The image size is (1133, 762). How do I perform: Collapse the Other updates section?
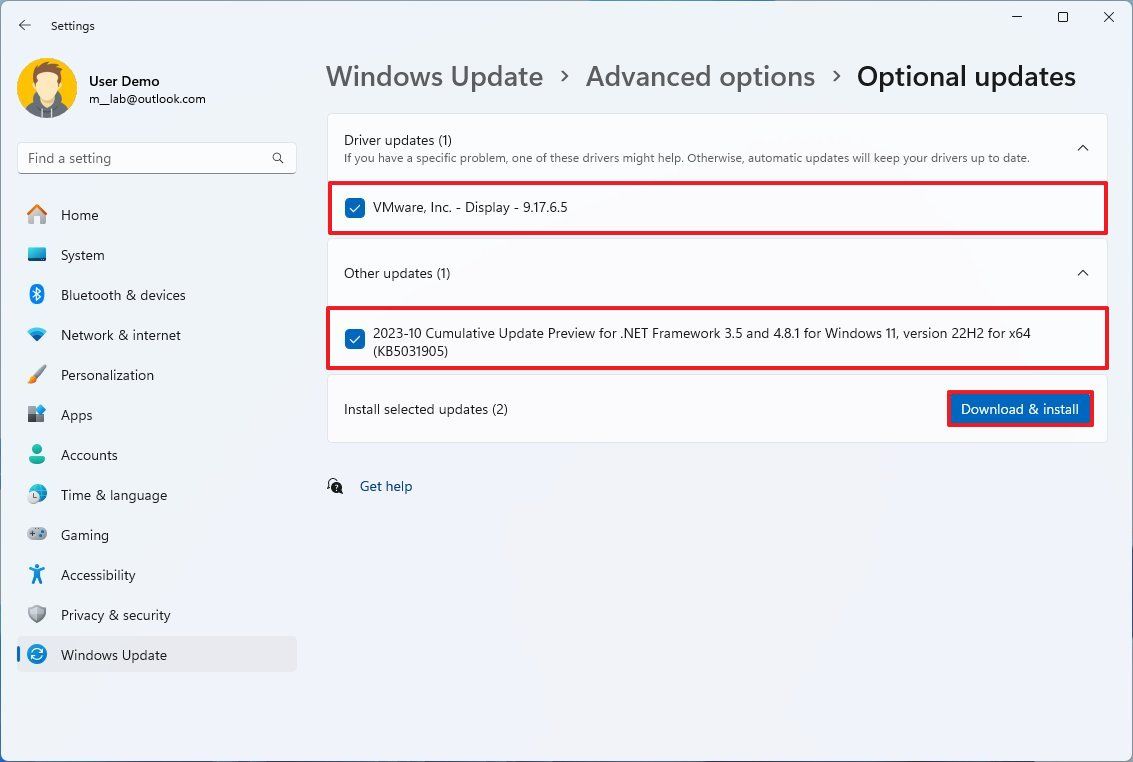(1082, 272)
